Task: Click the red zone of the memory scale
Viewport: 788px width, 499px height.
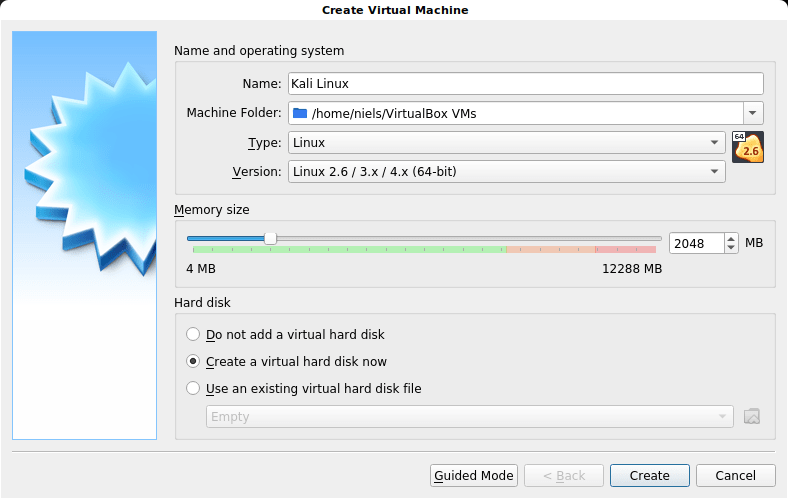Action: [x=626, y=249]
